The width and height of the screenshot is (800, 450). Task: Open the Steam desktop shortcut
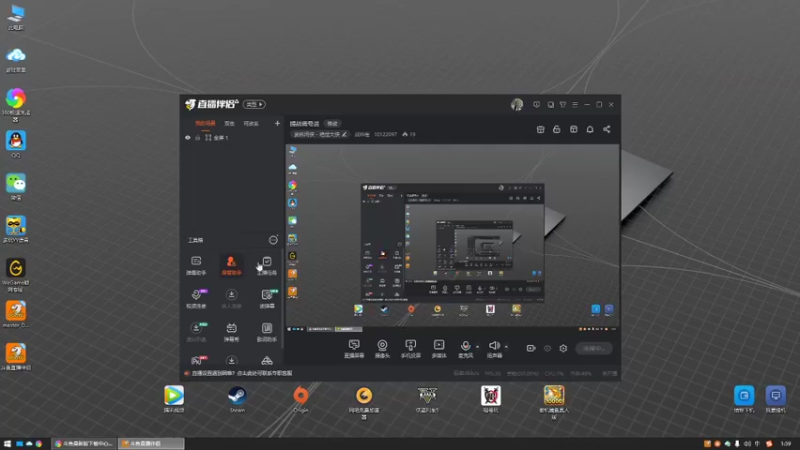click(237, 399)
